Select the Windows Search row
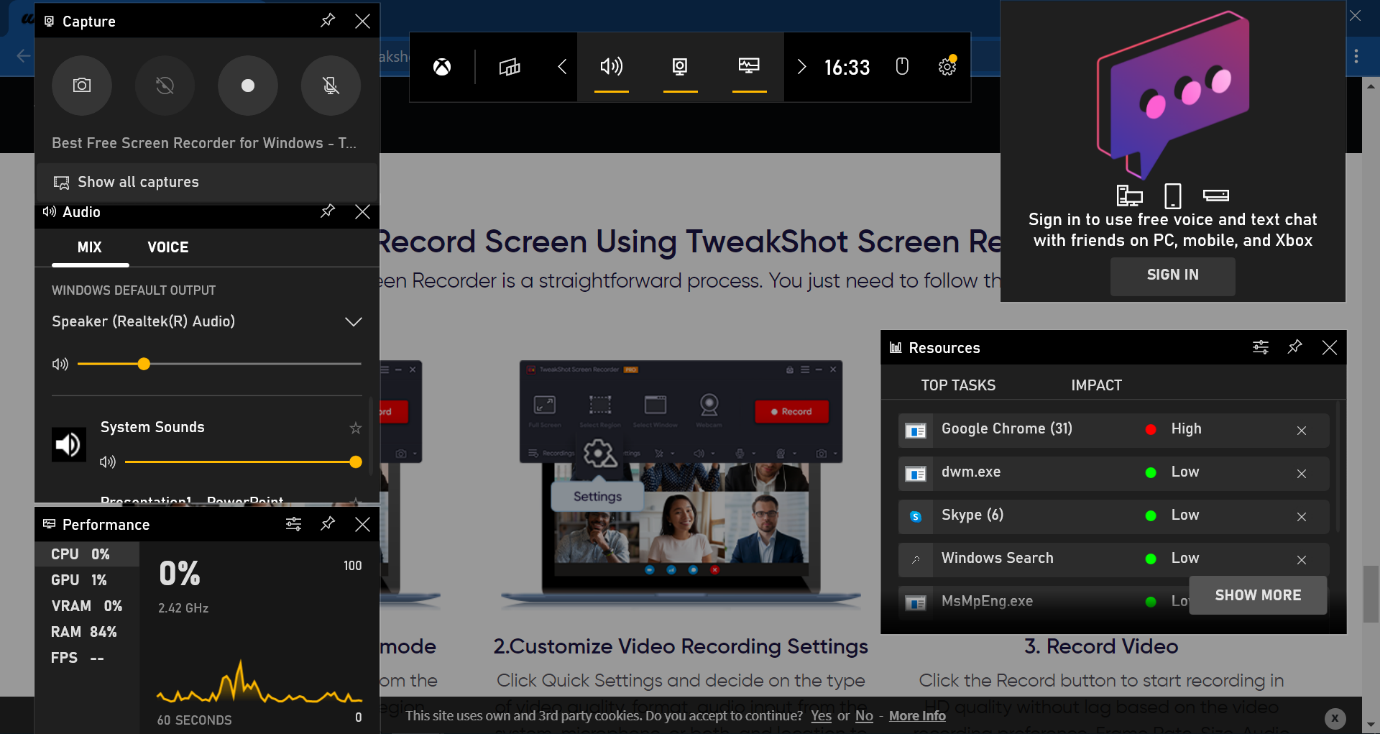Image resolution: width=1380 pixels, height=734 pixels. coord(1113,558)
